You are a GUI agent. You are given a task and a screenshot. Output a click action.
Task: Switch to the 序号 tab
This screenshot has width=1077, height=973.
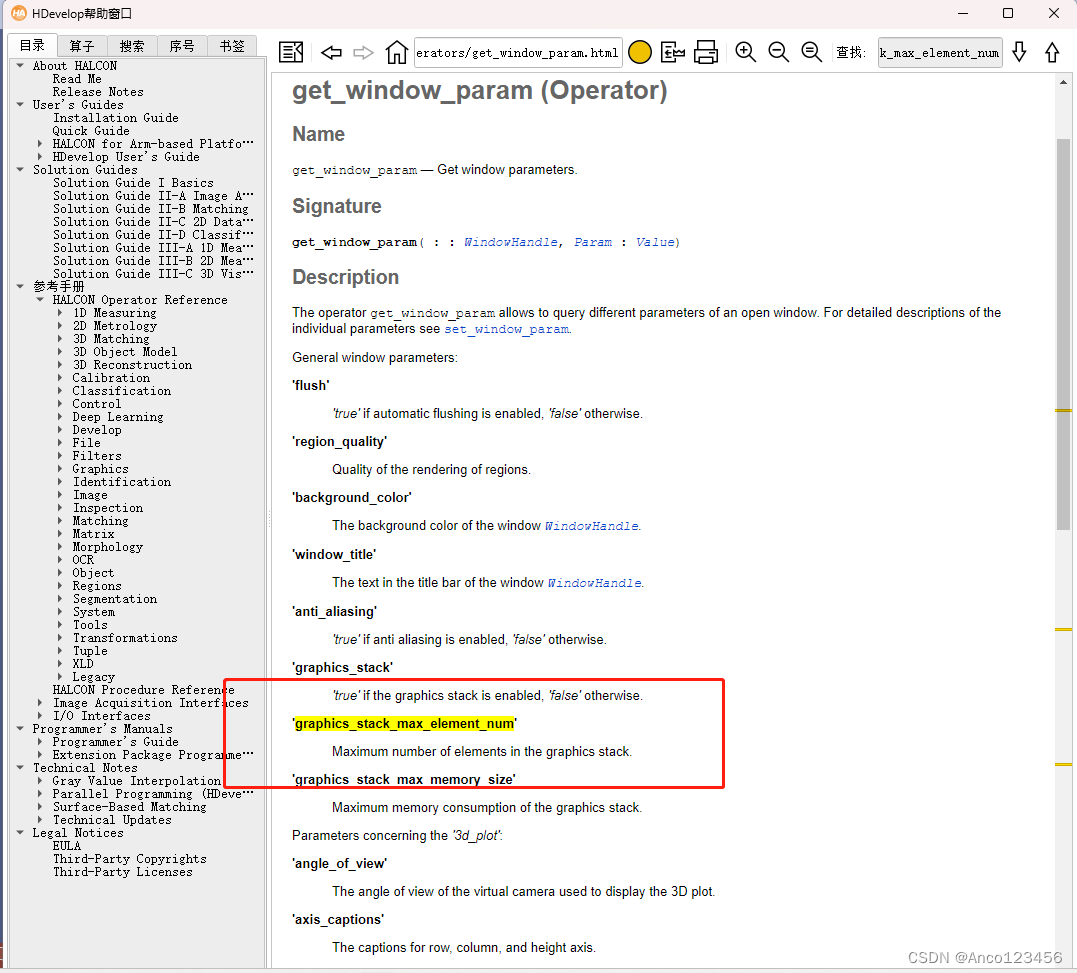point(182,46)
